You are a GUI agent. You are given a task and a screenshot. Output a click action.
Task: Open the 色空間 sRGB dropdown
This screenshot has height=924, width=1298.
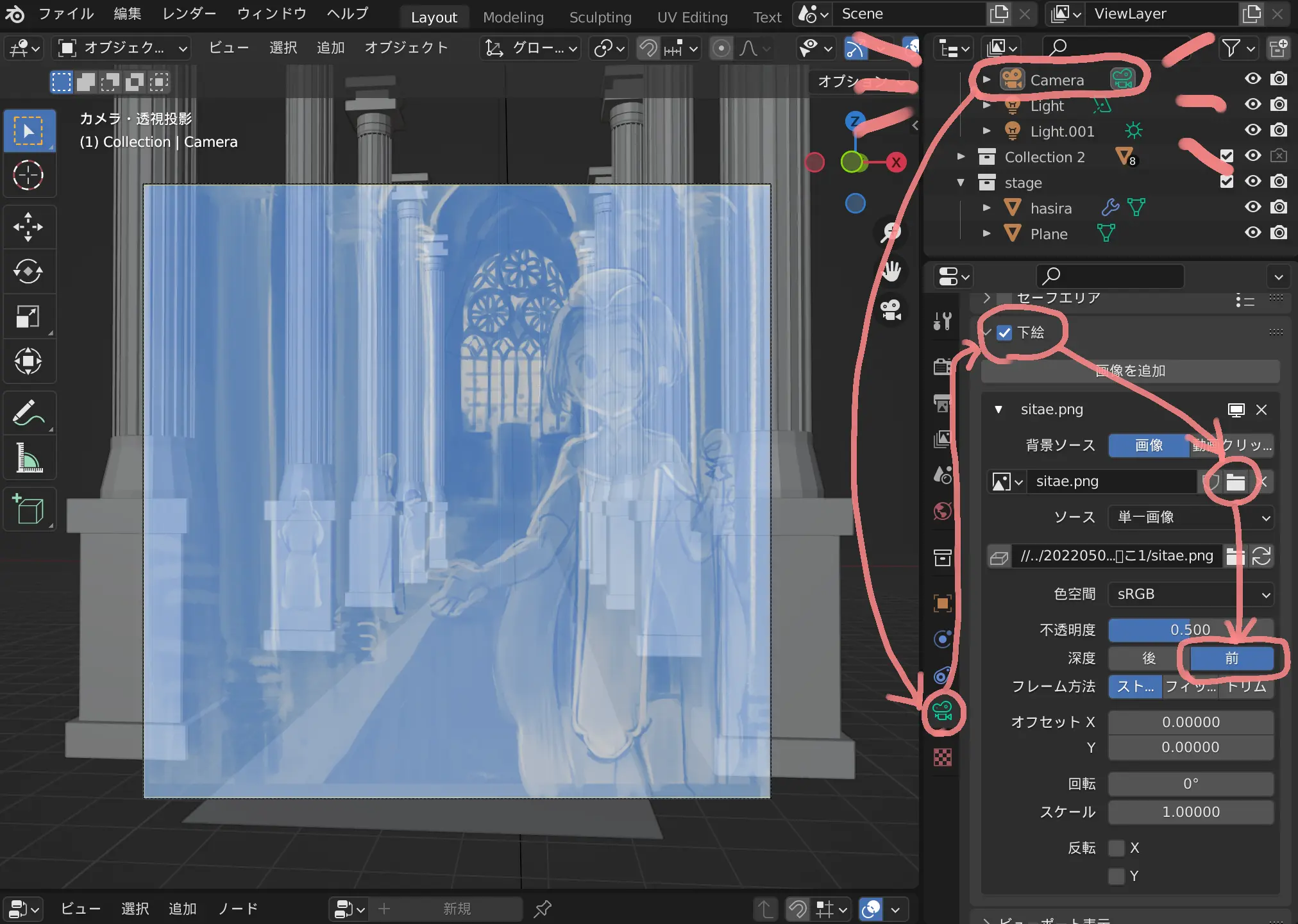pyautogui.click(x=1191, y=594)
